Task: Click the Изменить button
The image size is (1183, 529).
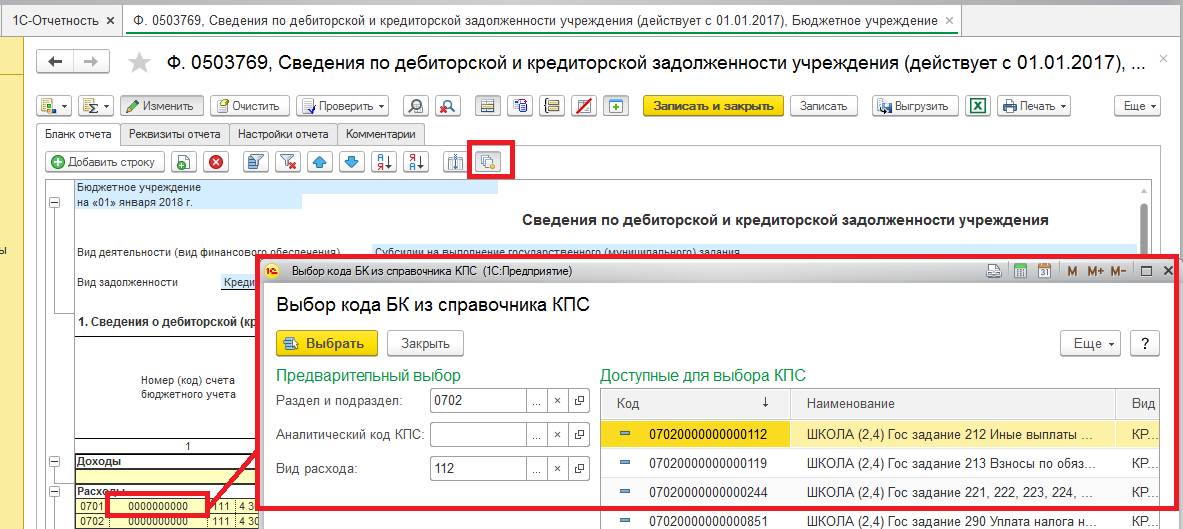Action: click(161, 106)
